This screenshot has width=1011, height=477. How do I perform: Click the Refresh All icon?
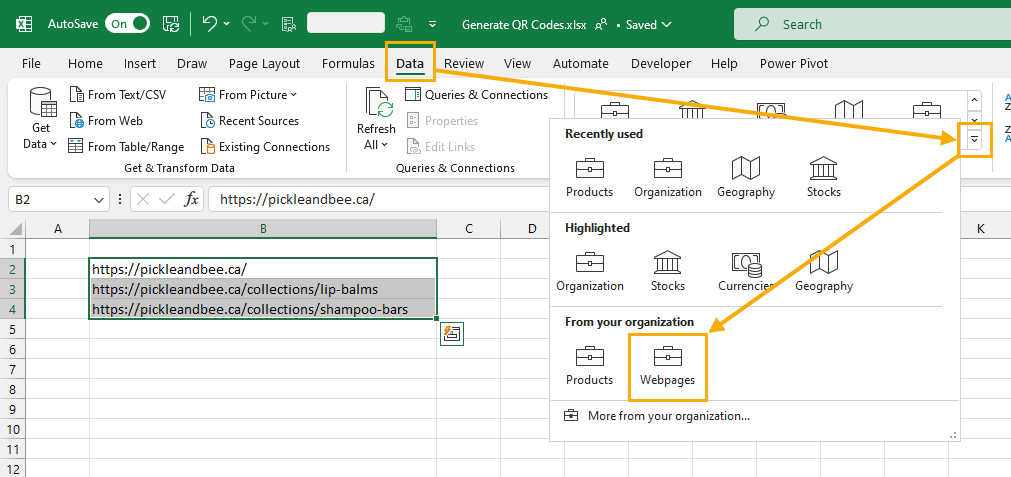click(x=376, y=102)
